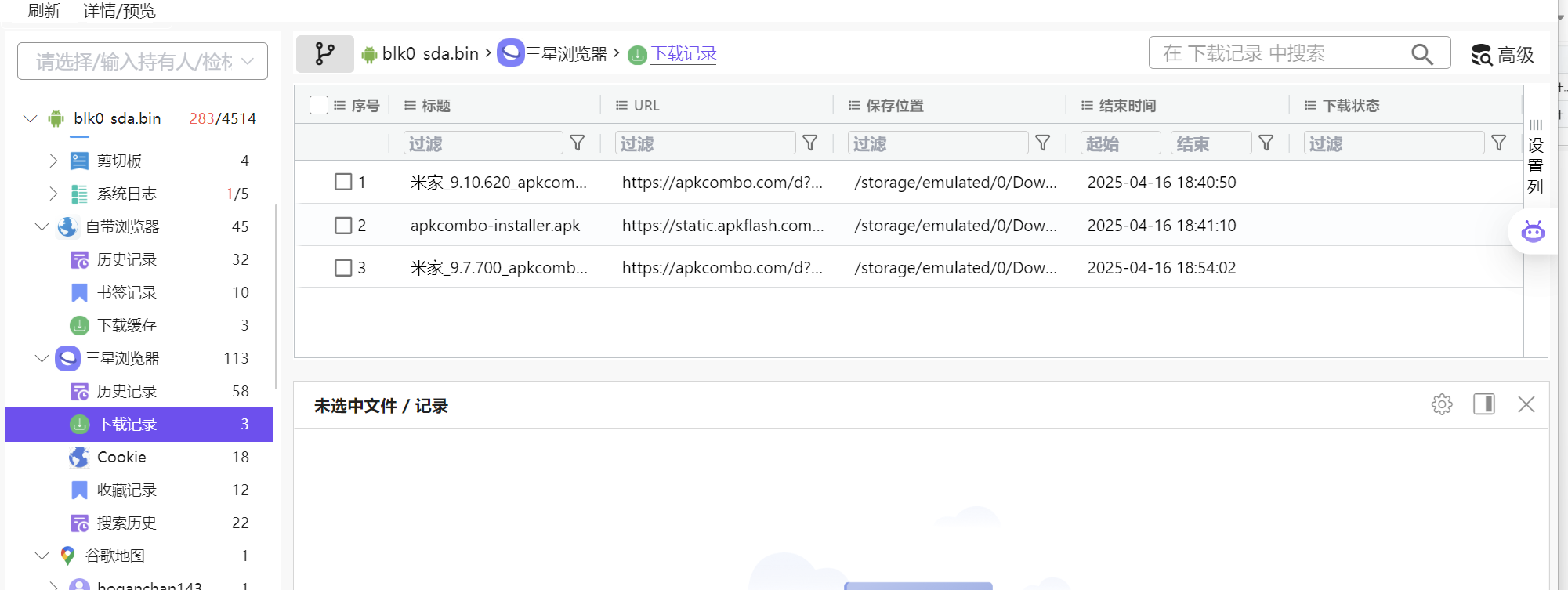Click the search magnifier icon
The height and width of the screenshot is (590, 1568).
click(x=1421, y=54)
